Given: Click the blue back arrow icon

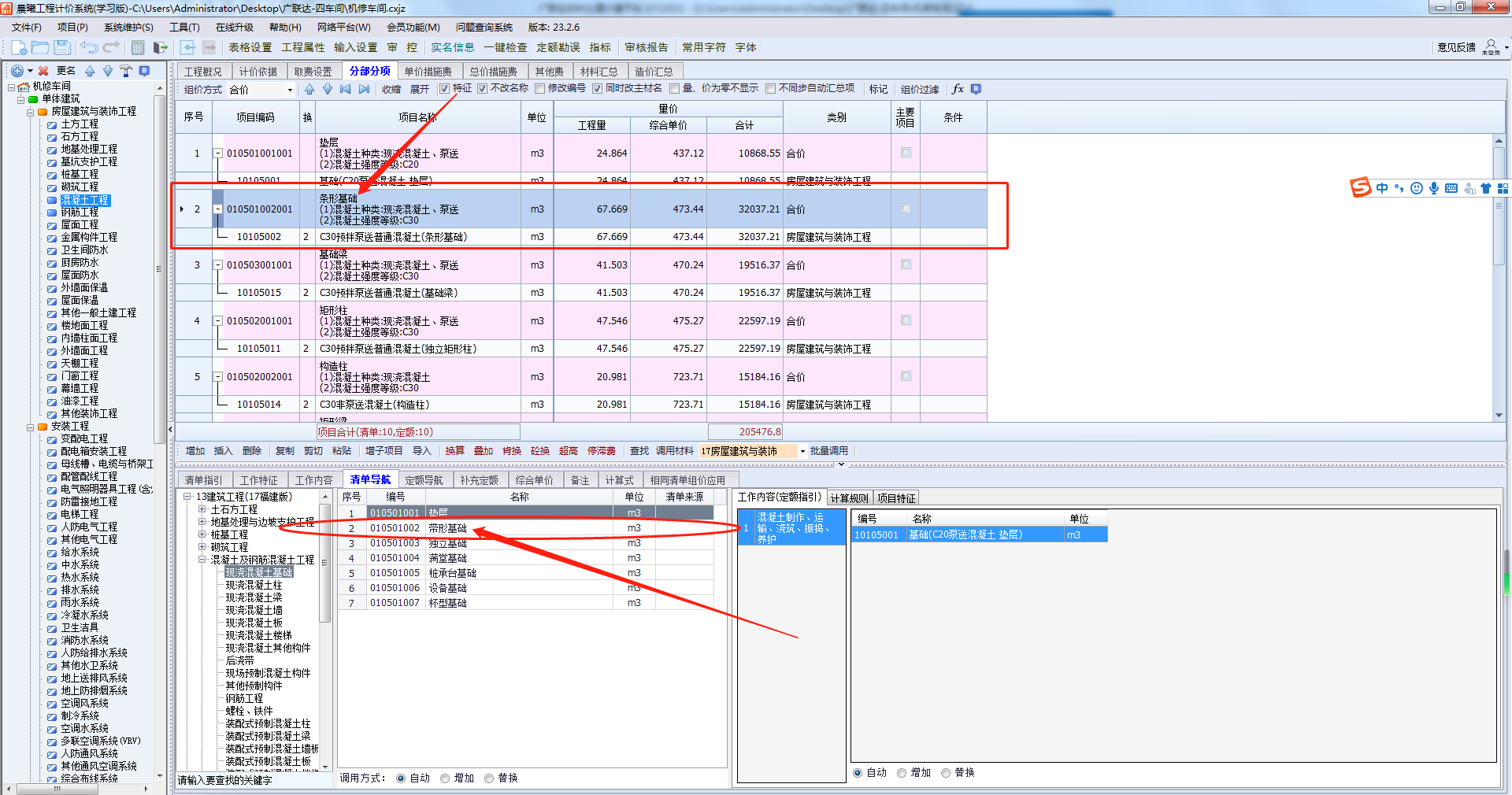Looking at the screenshot, I should coord(187,47).
